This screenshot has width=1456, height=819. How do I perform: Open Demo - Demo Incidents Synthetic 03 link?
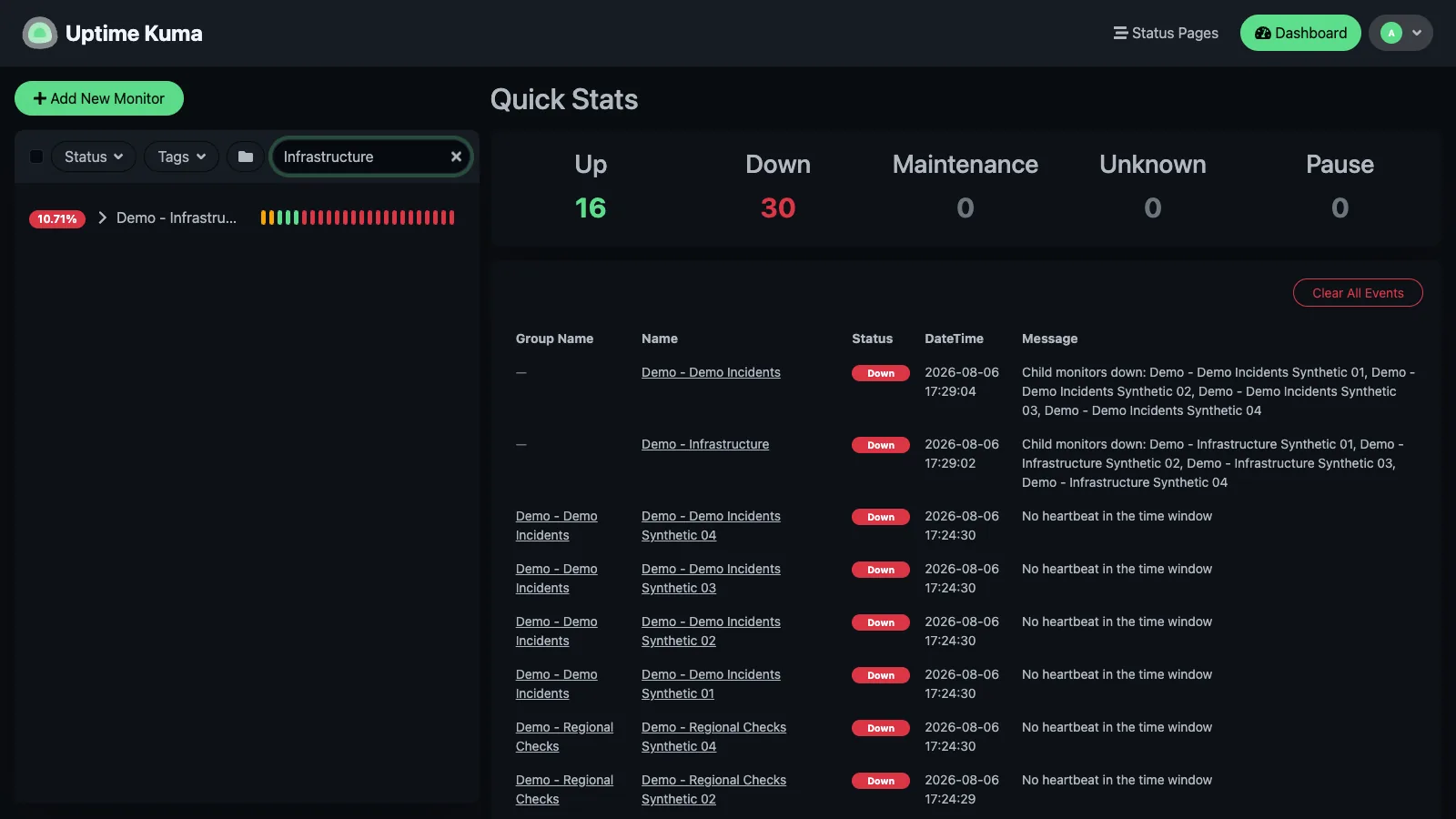[711, 579]
